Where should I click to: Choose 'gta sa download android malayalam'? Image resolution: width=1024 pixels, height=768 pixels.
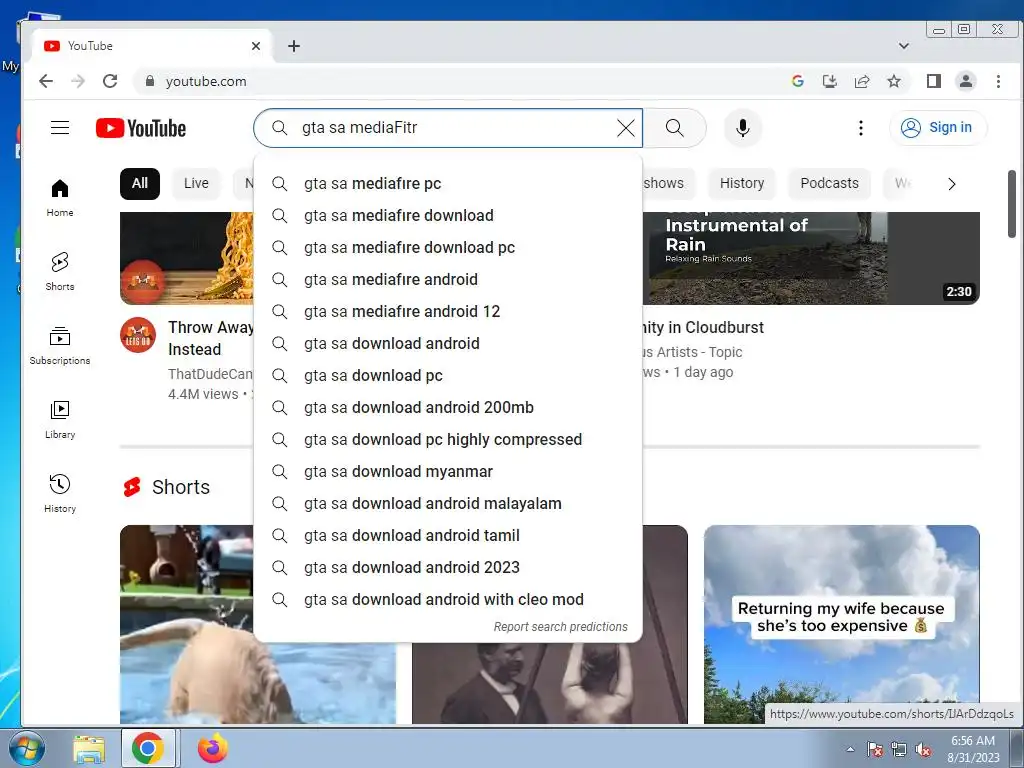coord(448,504)
